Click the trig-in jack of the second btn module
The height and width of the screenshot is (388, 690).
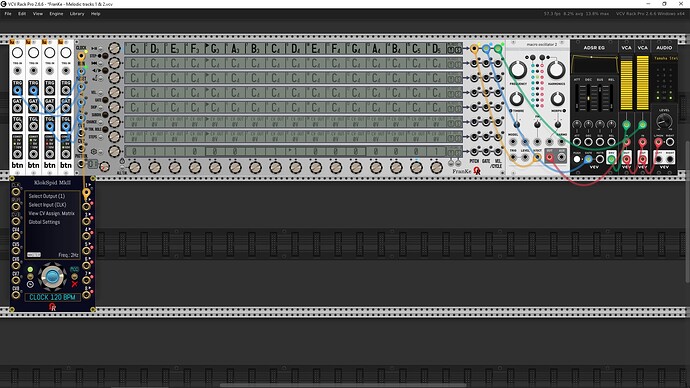tap(33, 70)
